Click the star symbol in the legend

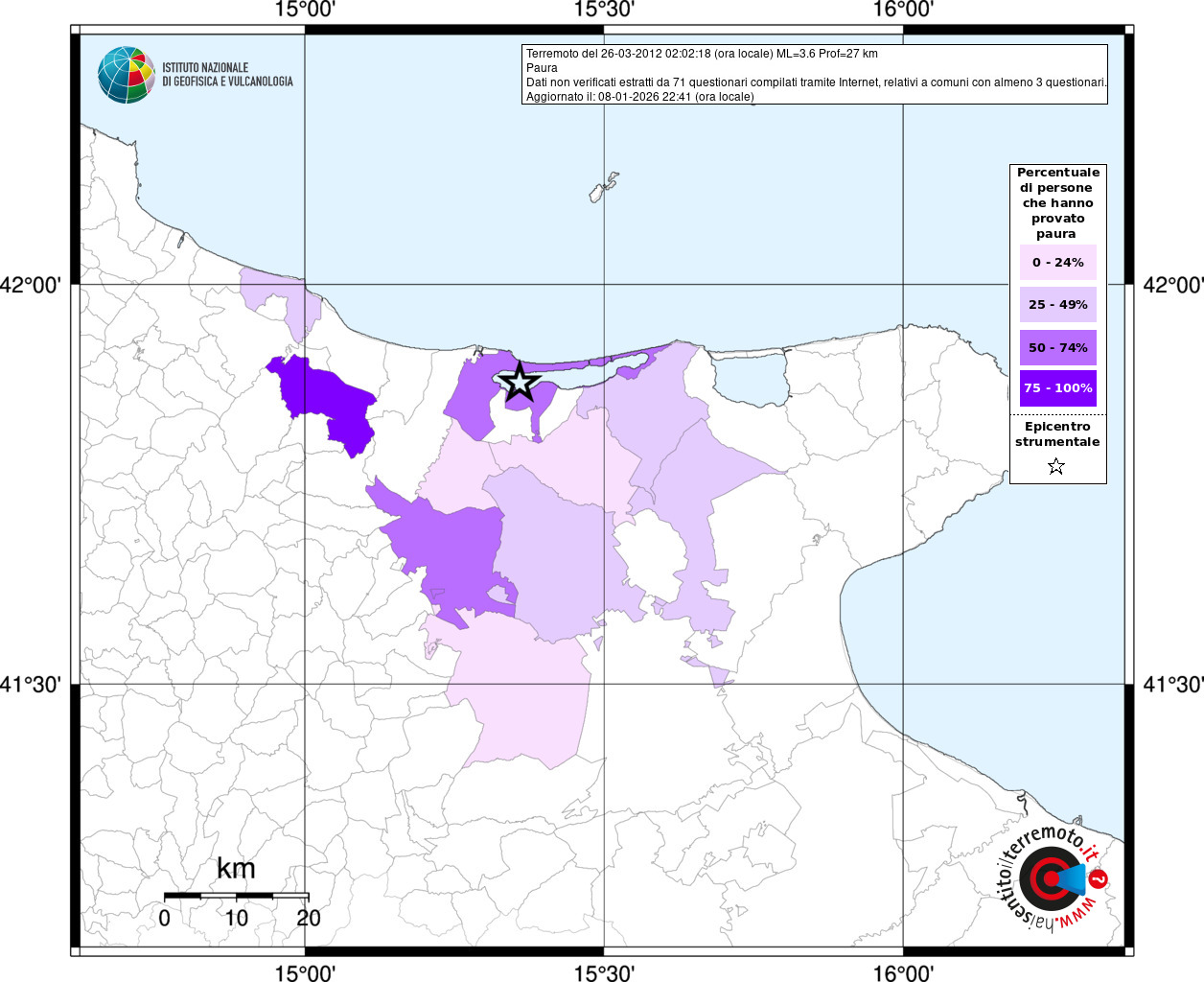[1056, 467]
